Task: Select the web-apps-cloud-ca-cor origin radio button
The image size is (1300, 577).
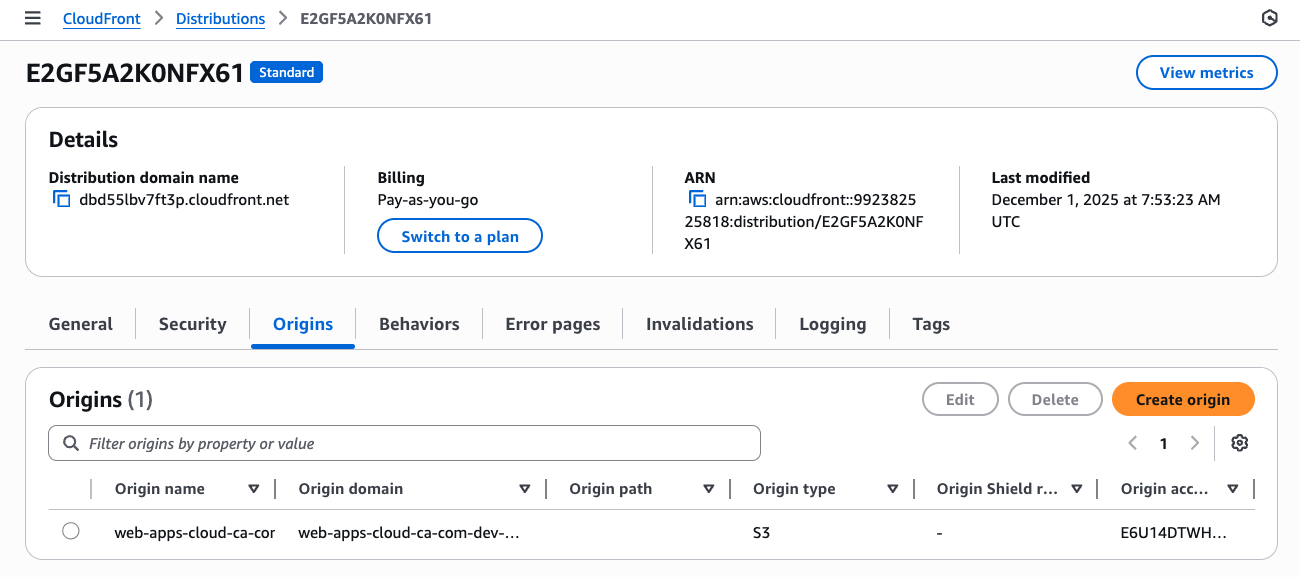Action: [x=71, y=531]
